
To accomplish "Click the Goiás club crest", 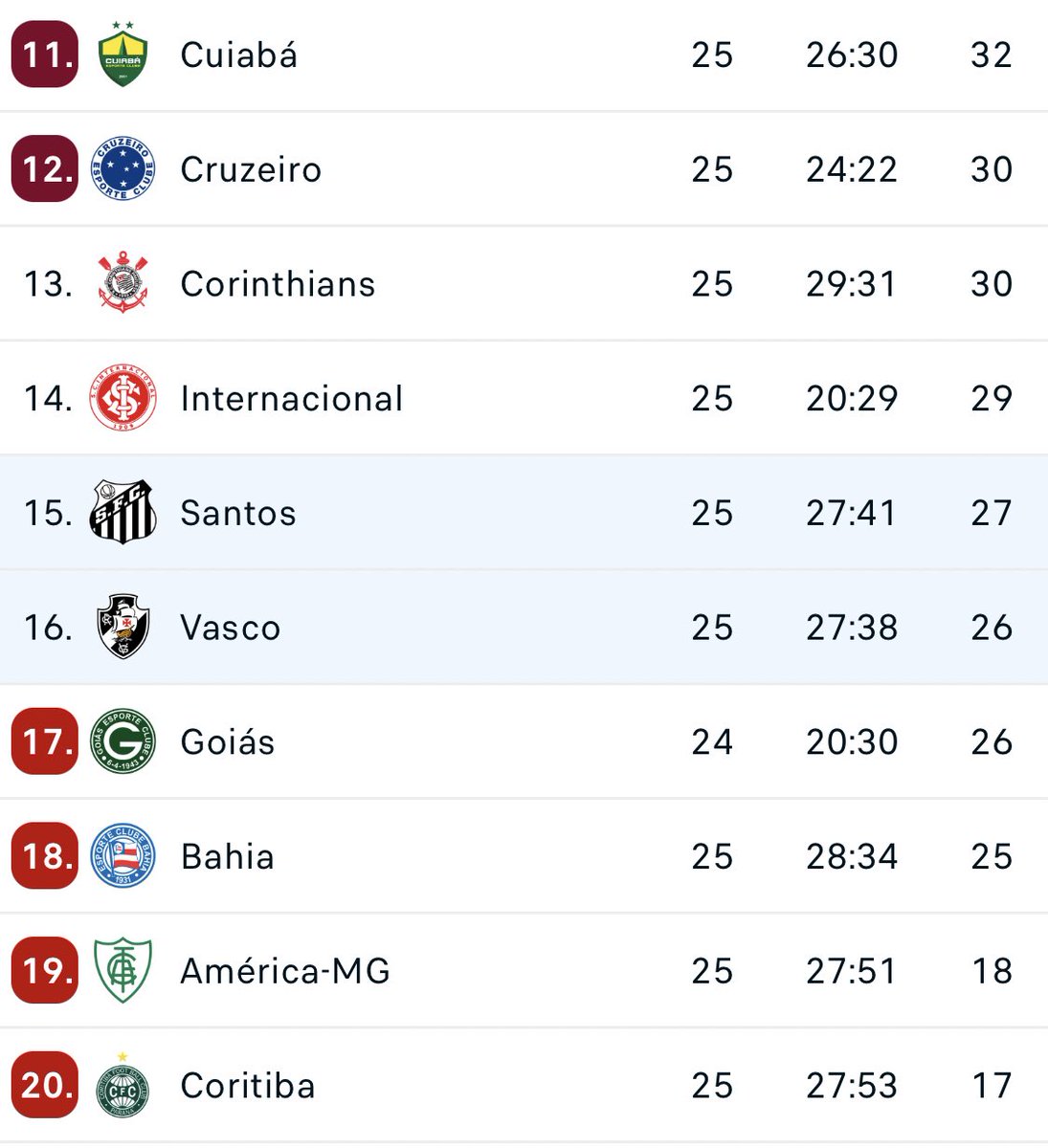I will click(x=123, y=741).
